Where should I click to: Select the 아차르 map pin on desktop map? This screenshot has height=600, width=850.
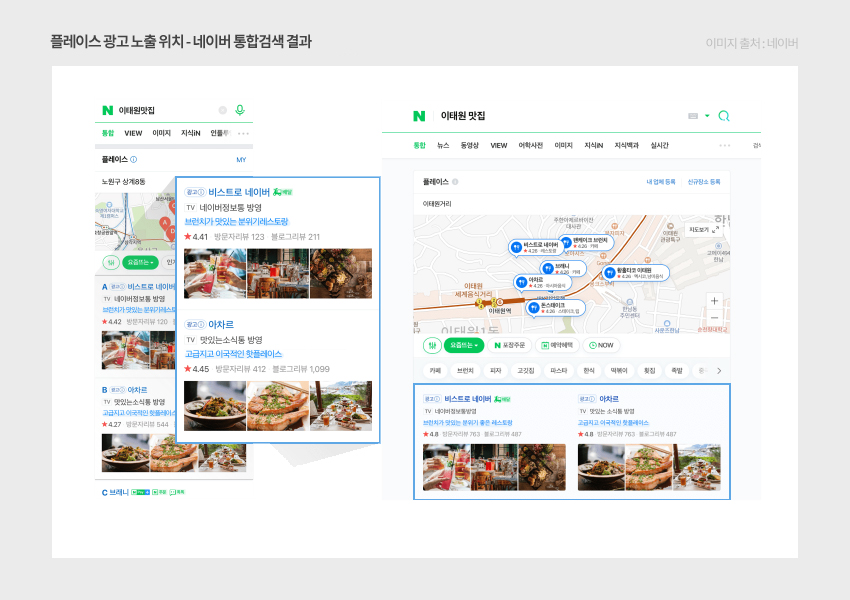pos(542,282)
